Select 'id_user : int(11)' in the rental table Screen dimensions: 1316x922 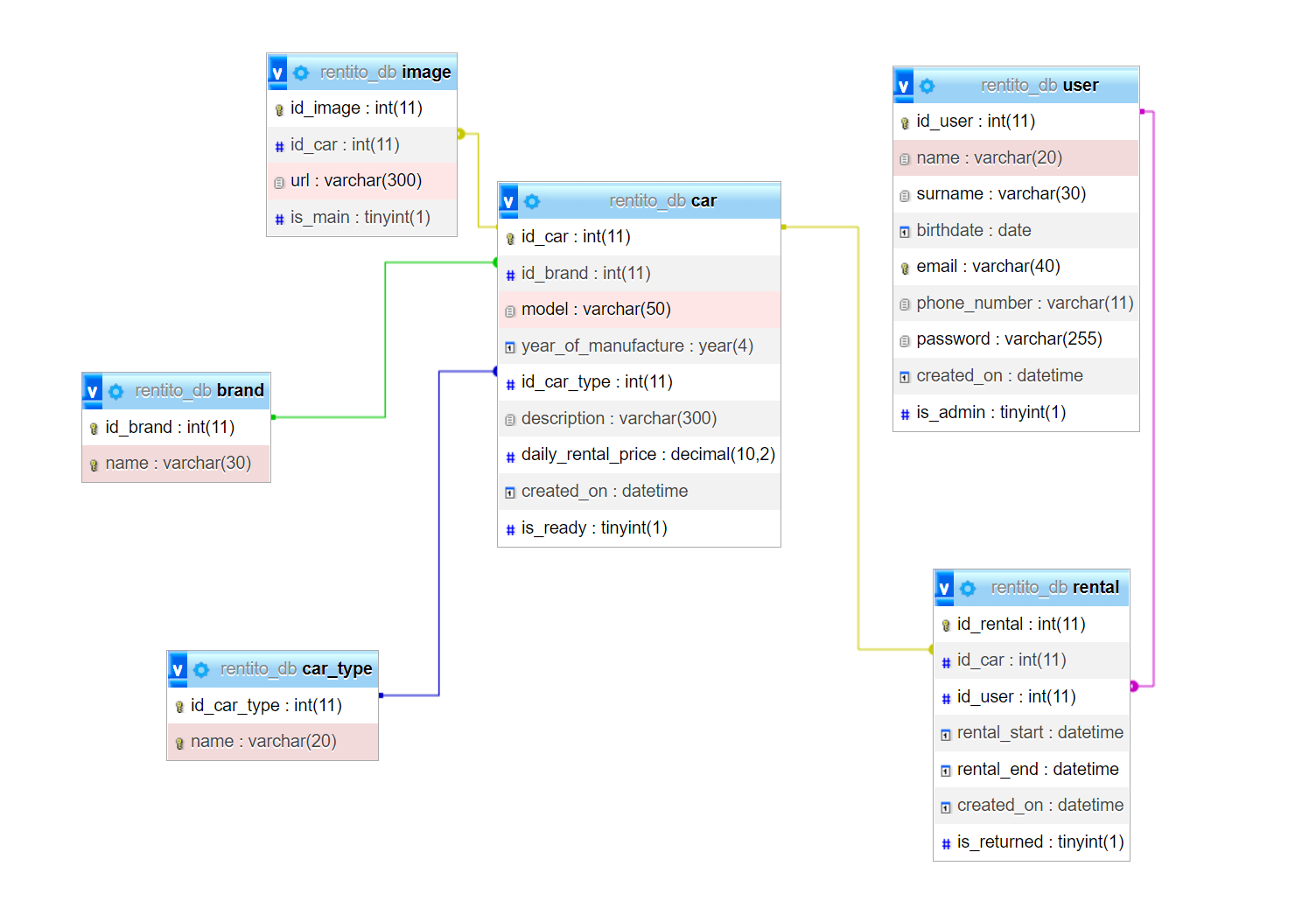pyautogui.click(x=1032, y=696)
